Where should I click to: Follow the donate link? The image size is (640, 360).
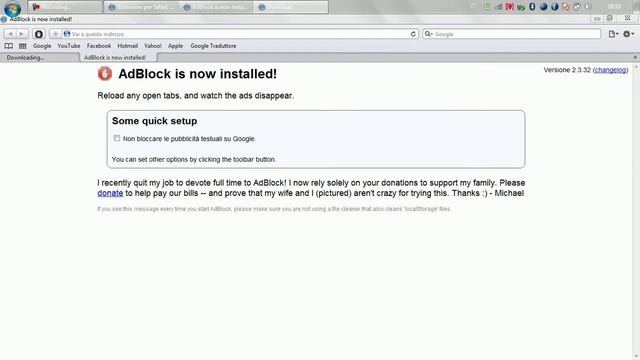tap(110, 193)
